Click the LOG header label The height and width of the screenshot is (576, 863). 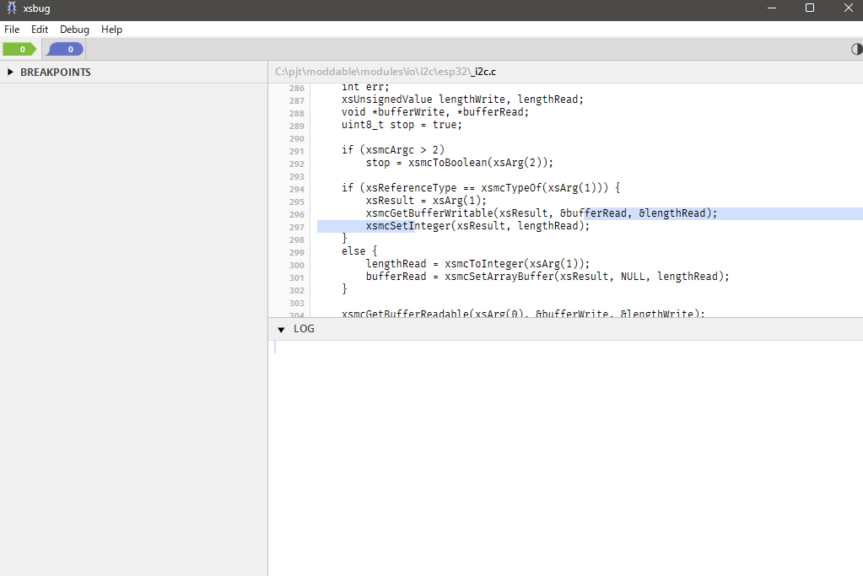tap(304, 329)
